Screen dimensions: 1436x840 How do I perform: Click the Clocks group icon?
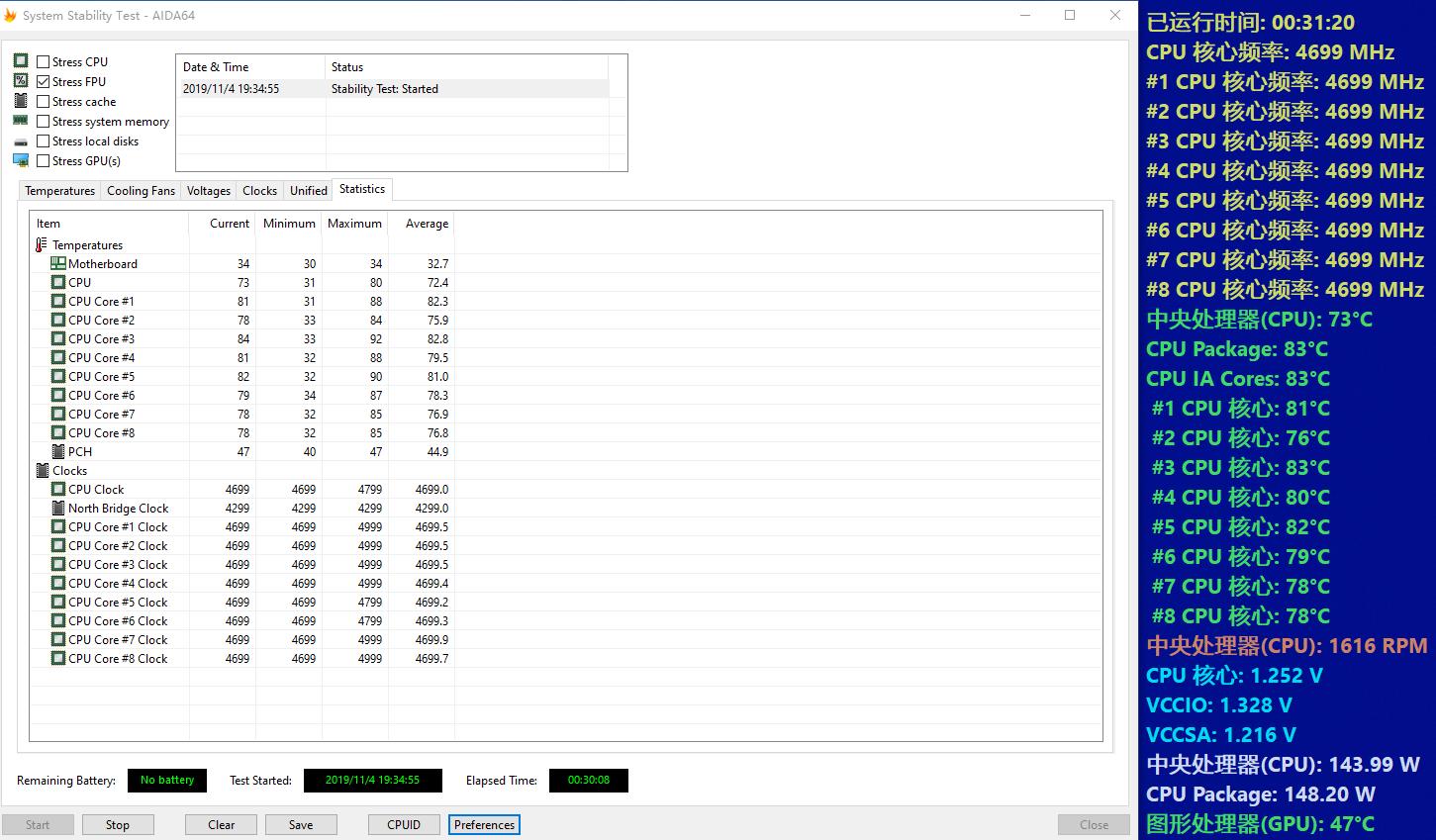point(43,470)
